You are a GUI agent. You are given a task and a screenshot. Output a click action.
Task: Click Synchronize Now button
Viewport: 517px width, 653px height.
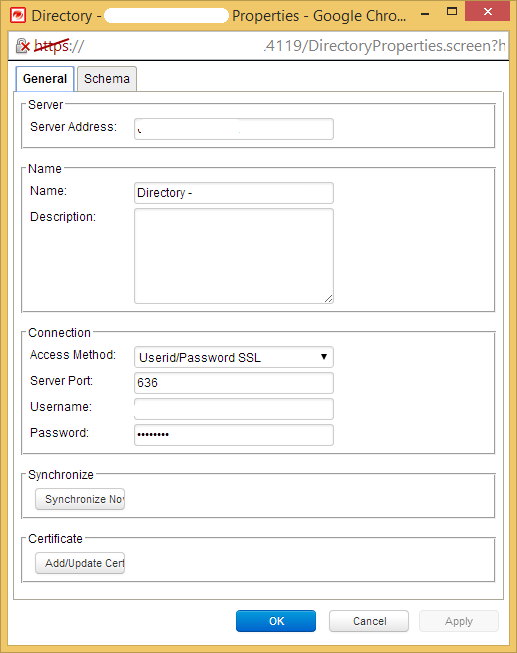coord(80,499)
